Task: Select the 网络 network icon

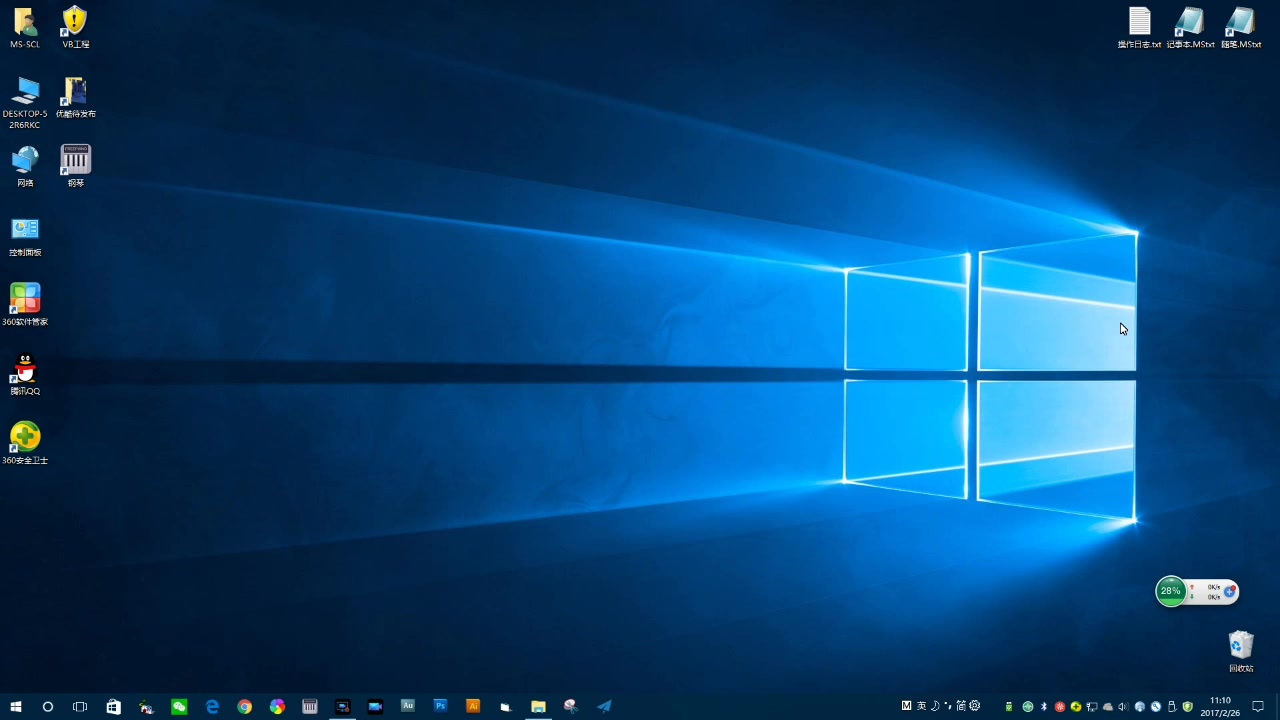Action: [x=25, y=167]
